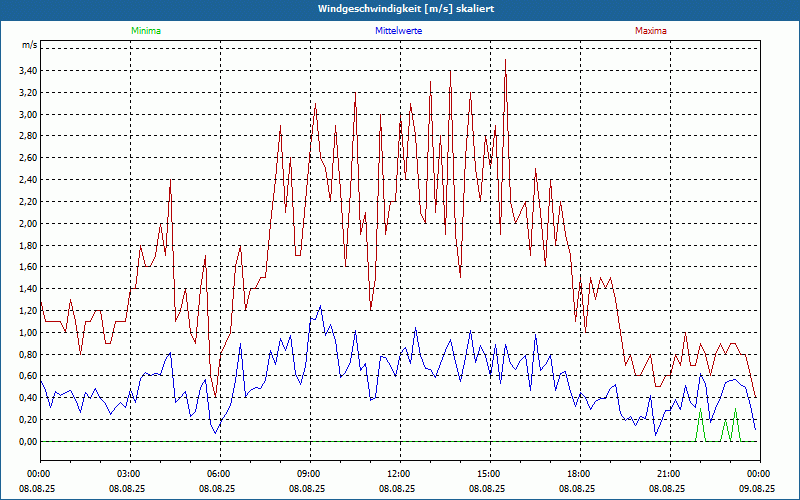Click the 09.08.25 date label
This screenshot has height=500, width=800.
coord(757,488)
